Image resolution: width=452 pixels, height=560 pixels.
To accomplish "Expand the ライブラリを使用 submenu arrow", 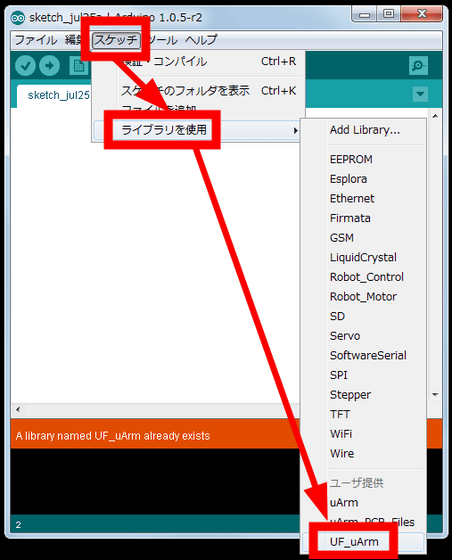I will [295, 130].
